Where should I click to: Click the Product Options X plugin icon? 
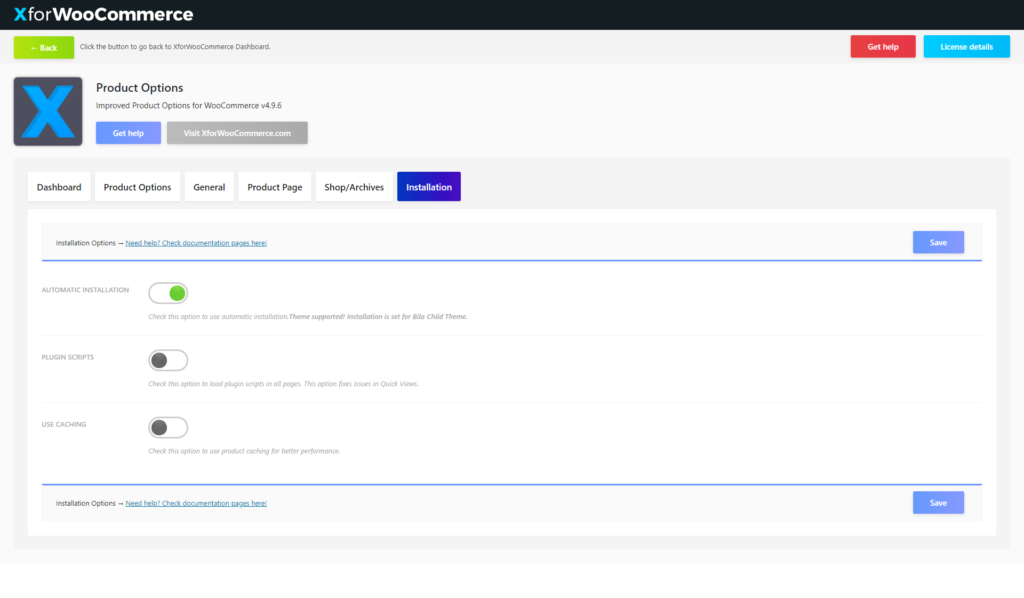(48, 111)
